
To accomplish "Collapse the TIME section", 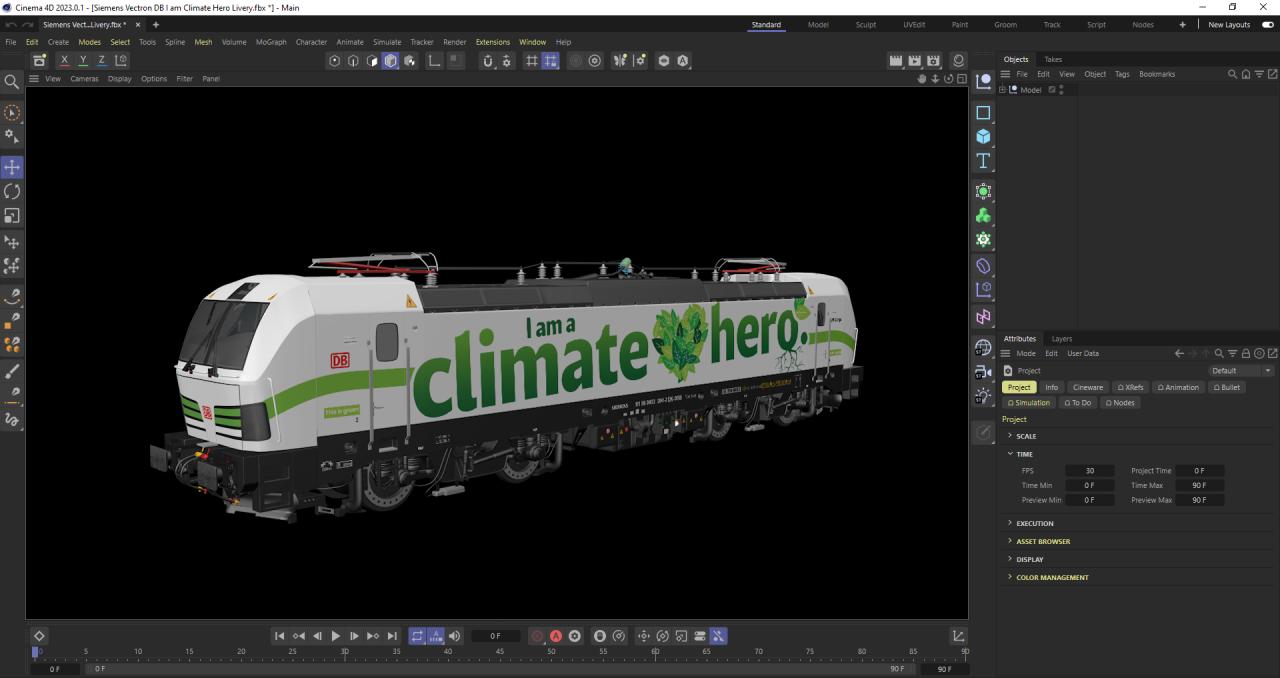I will click(x=1024, y=454).
